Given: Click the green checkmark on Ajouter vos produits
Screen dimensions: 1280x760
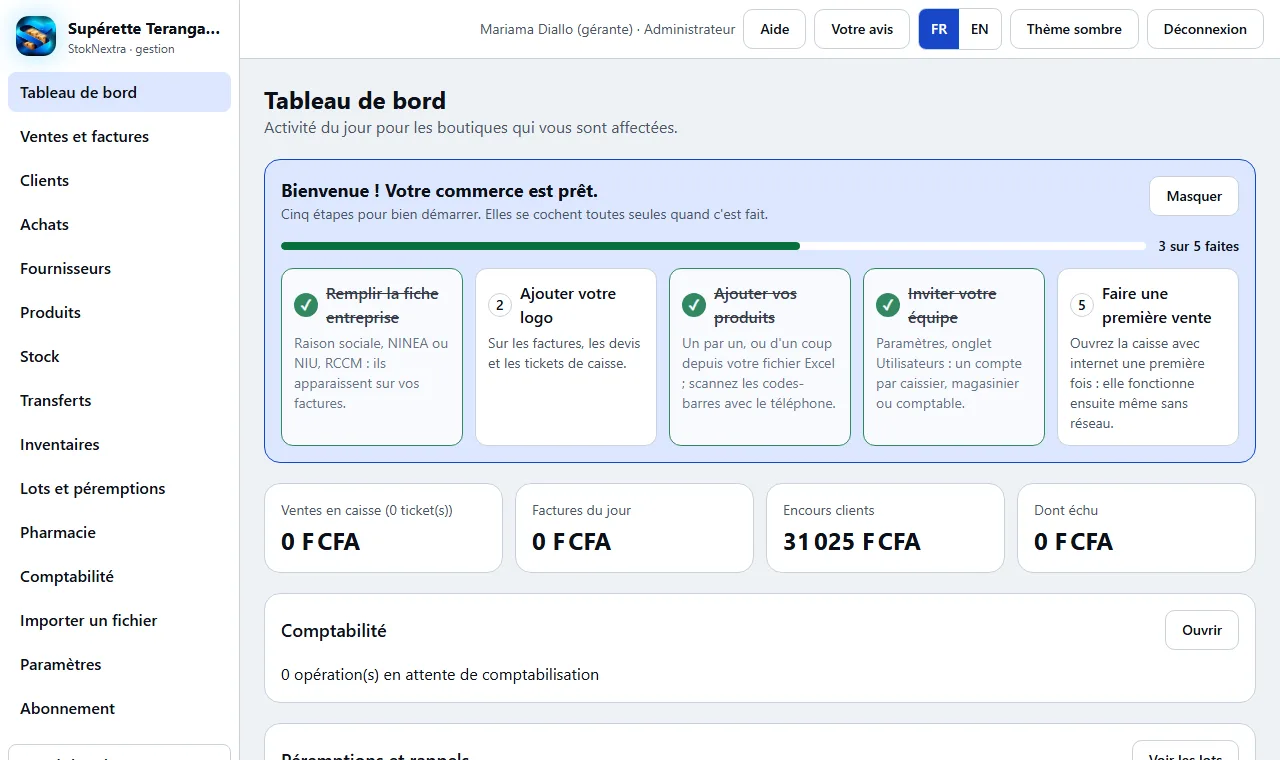Looking at the screenshot, I should coord(694,305).
